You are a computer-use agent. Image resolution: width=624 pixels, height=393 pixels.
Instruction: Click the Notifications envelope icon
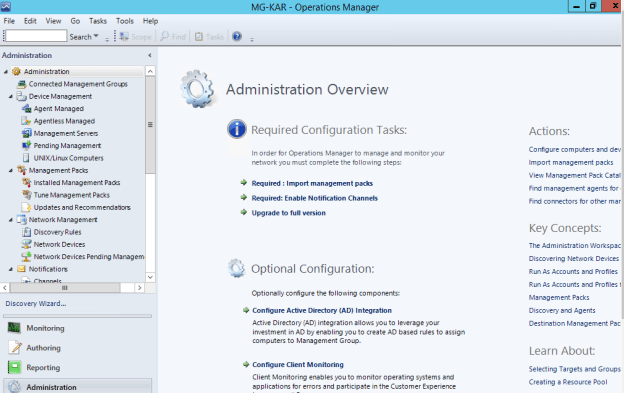[x=21, y=269]
